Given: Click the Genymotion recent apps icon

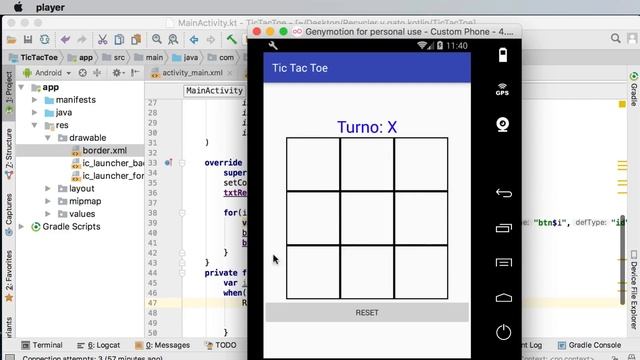Looking at the screenshot, I should click(x=504, y=228).
